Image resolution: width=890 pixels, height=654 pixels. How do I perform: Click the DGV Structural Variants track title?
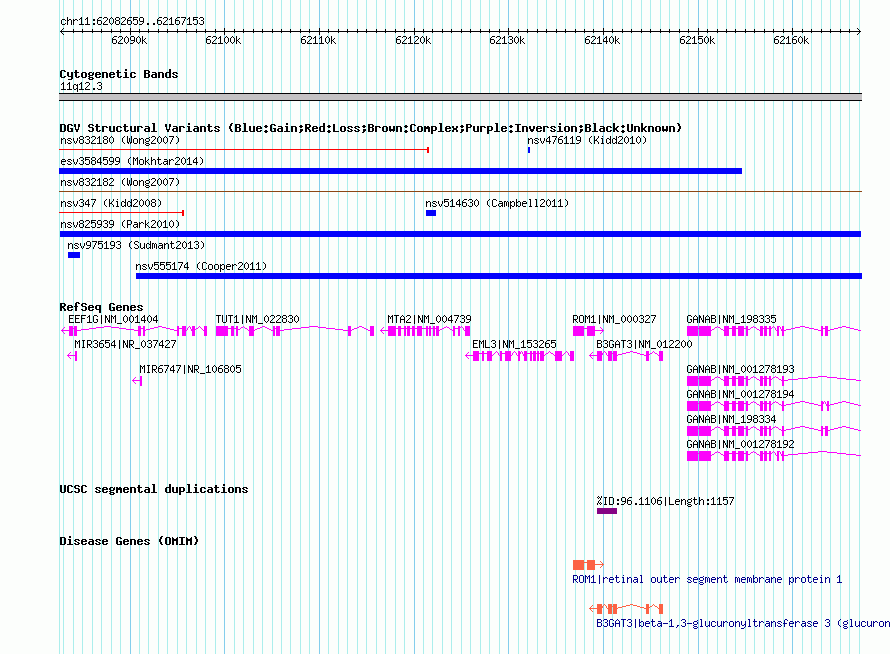[371, 128]
